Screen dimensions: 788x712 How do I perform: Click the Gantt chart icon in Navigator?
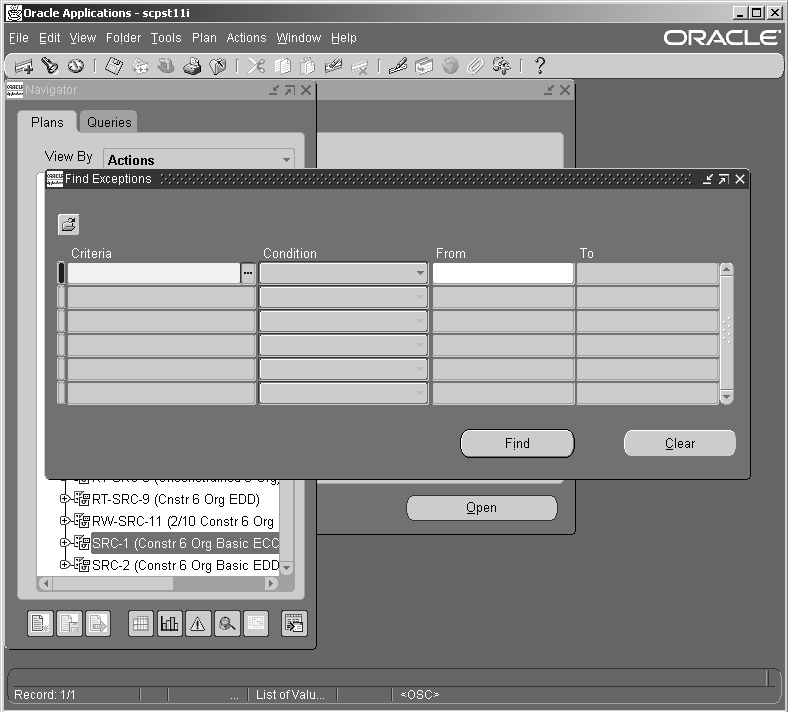click(x=256, y=624)
